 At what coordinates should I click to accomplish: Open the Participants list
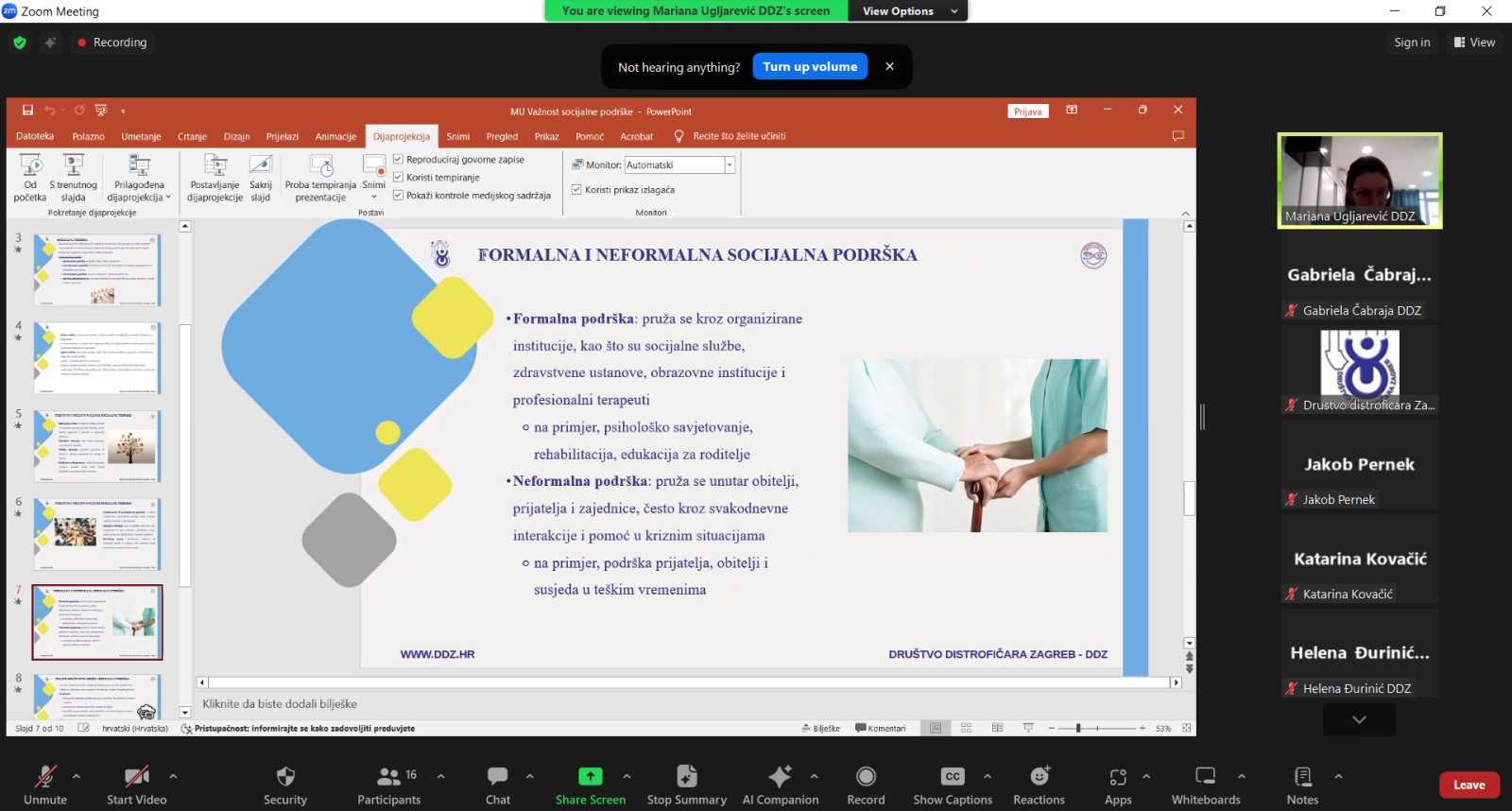(388, 777)
